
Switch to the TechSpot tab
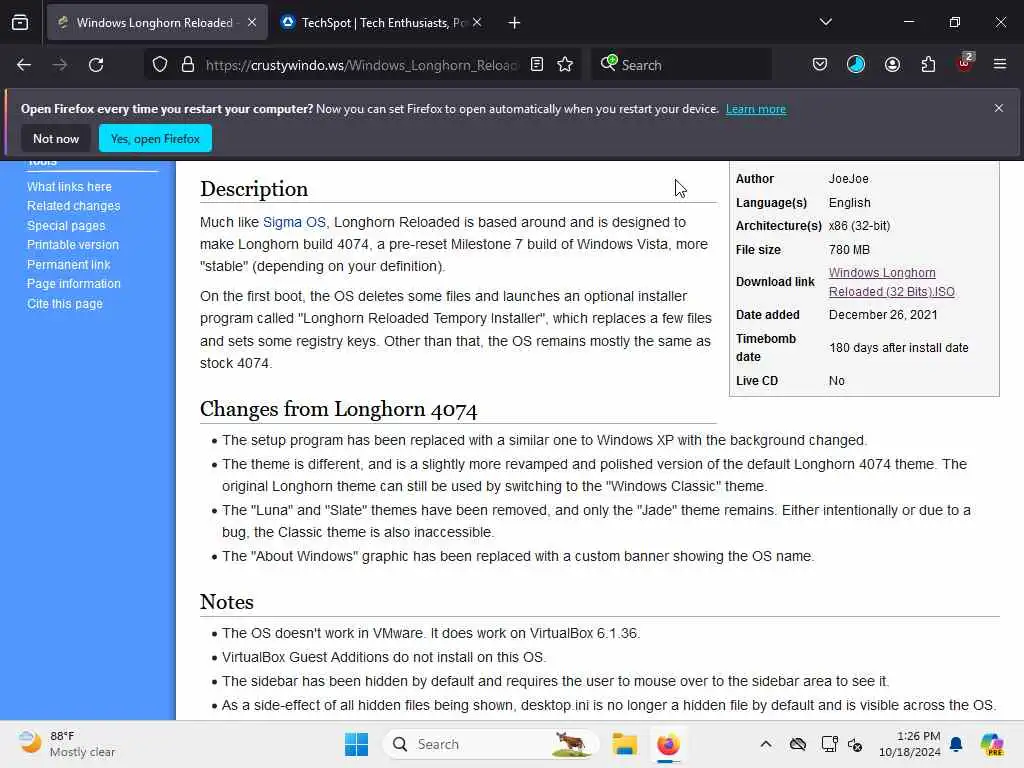(x=382, y=23)
